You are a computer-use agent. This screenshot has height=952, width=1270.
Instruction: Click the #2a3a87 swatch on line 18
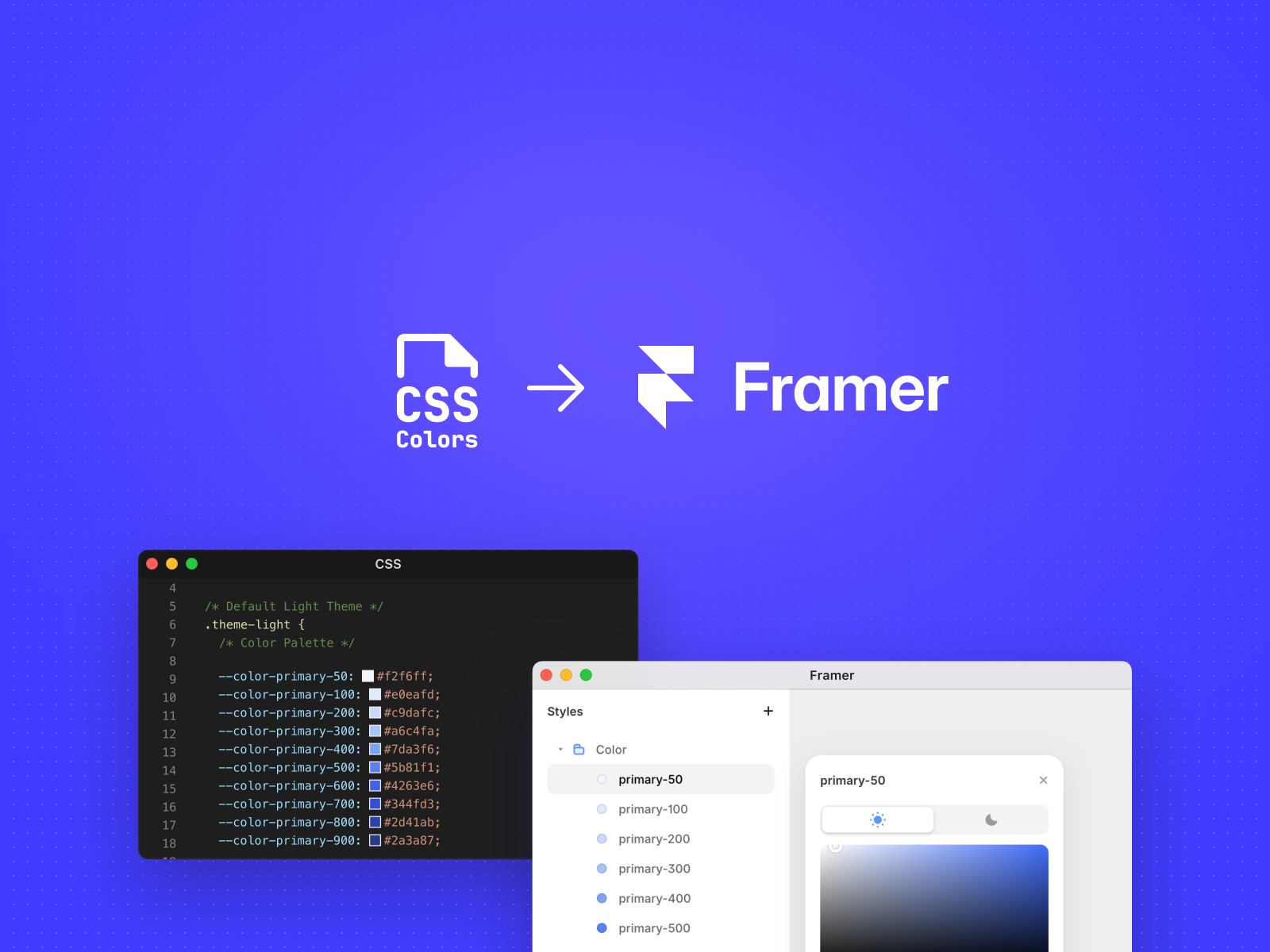click(x=374, y=840)
